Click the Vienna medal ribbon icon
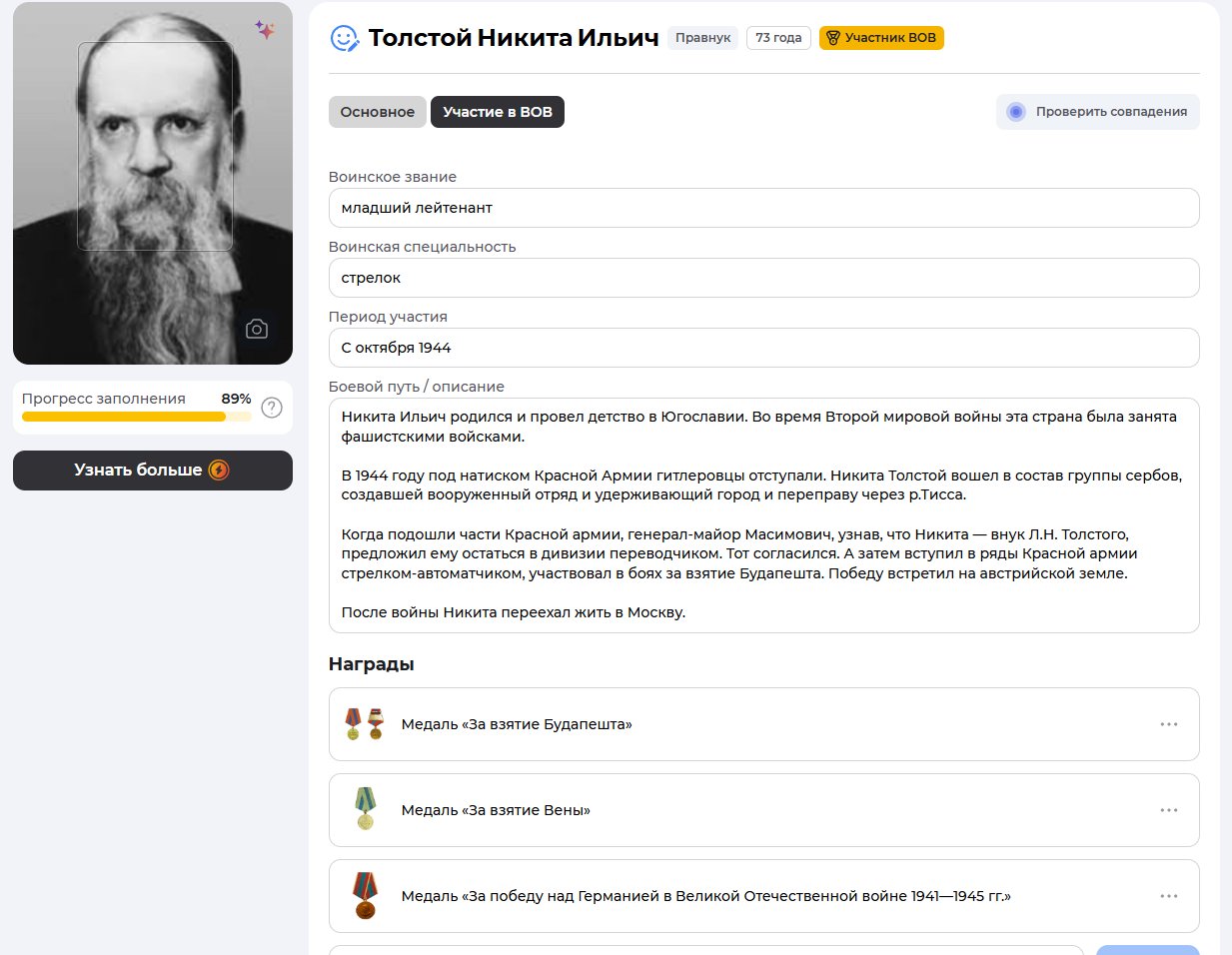The height and width of the screenshot is (955, 1232). tap(365, 809)
